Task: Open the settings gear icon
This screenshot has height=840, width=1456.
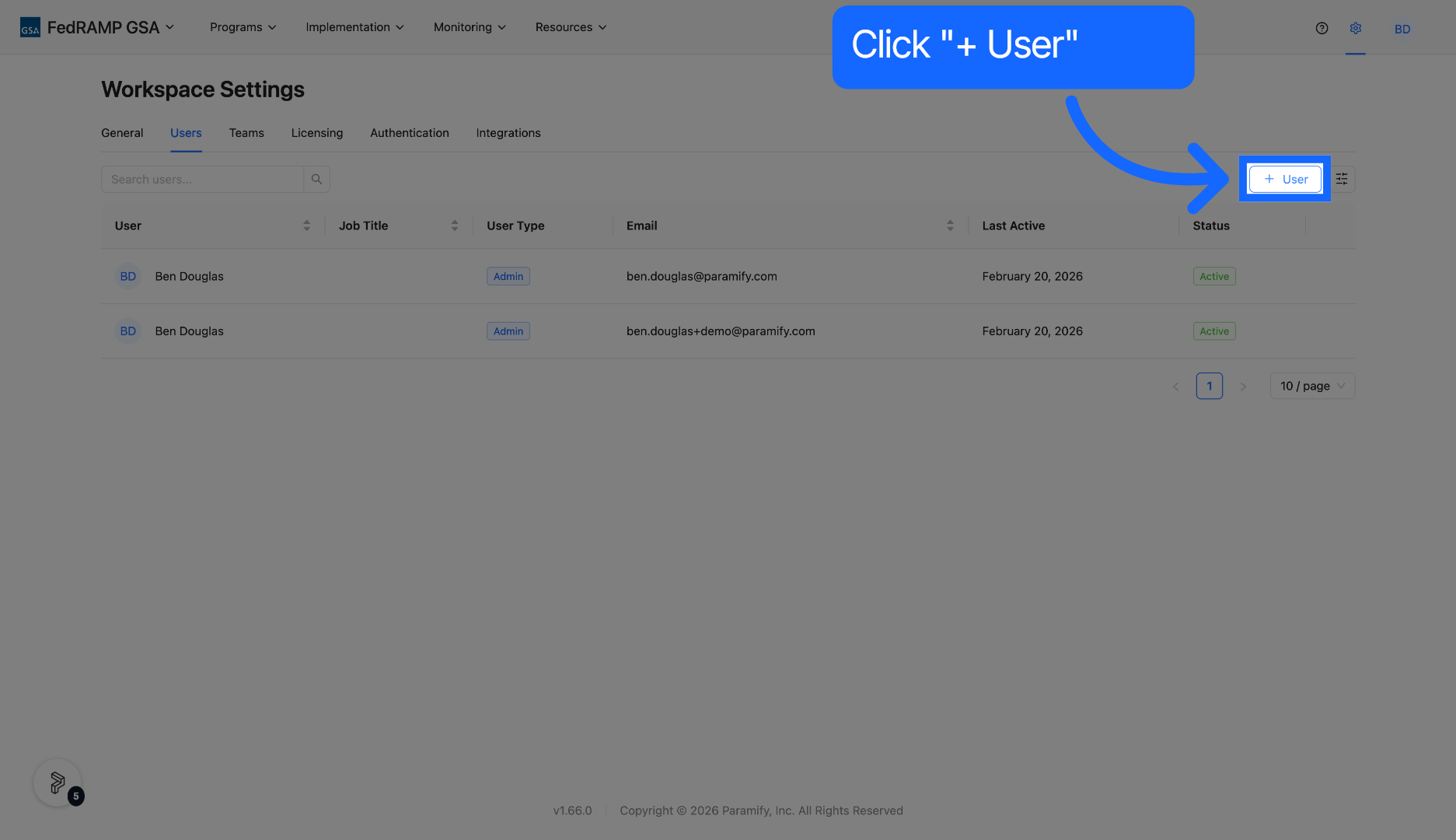Action: coord(1356,28)
